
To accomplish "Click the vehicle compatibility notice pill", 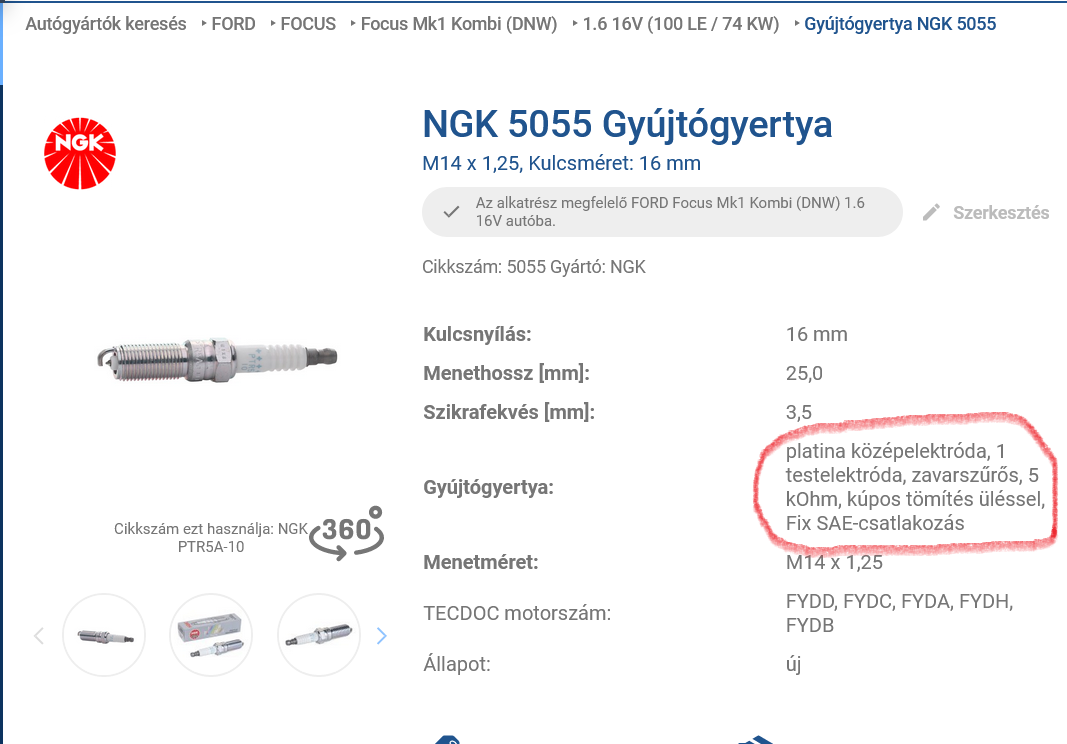I will click(x=662, y=212).
